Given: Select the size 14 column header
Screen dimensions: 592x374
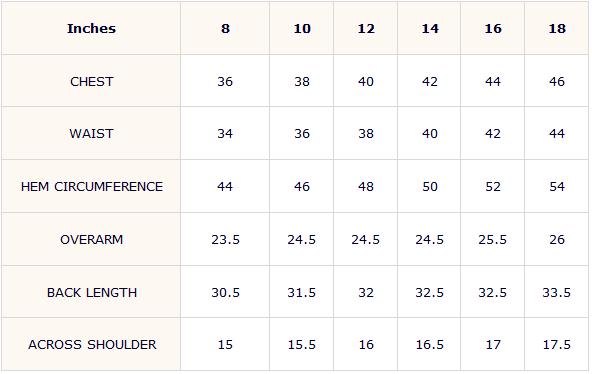Looking at the screenshot, I should pyautogui.click(x=430, y=29).
